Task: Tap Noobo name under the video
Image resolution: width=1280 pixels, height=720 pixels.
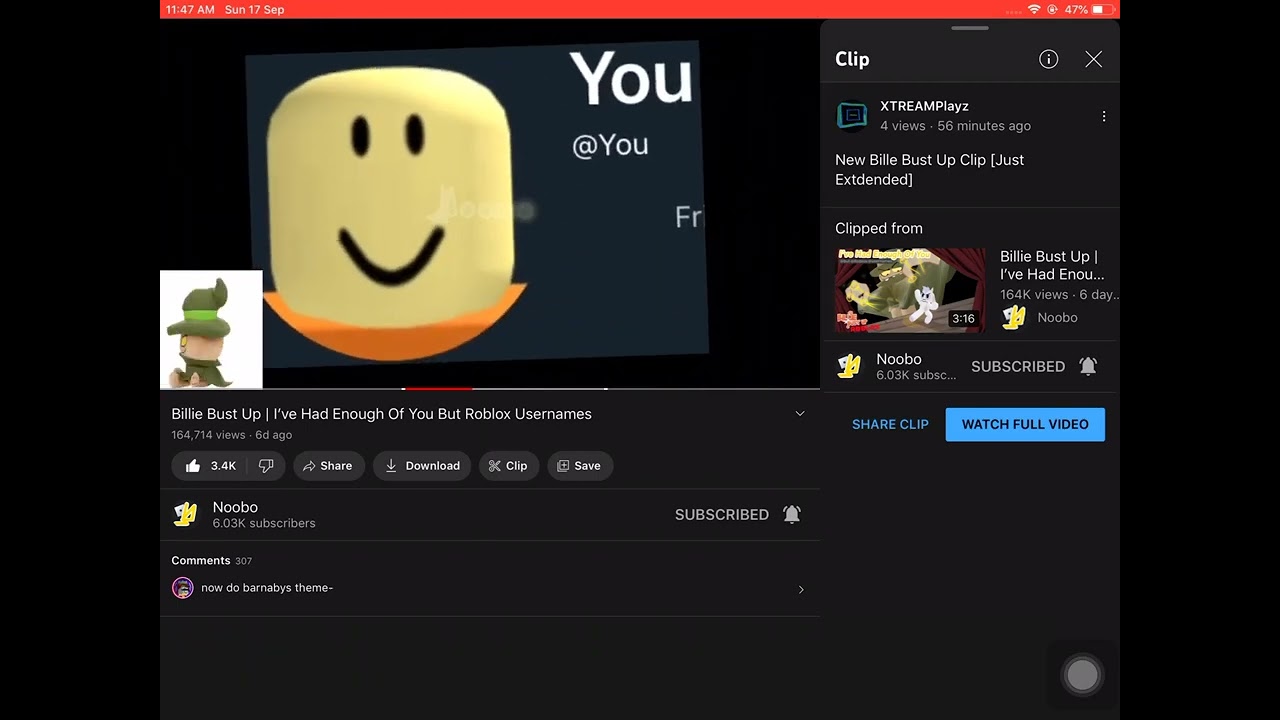Action: (x=235, y=507)
